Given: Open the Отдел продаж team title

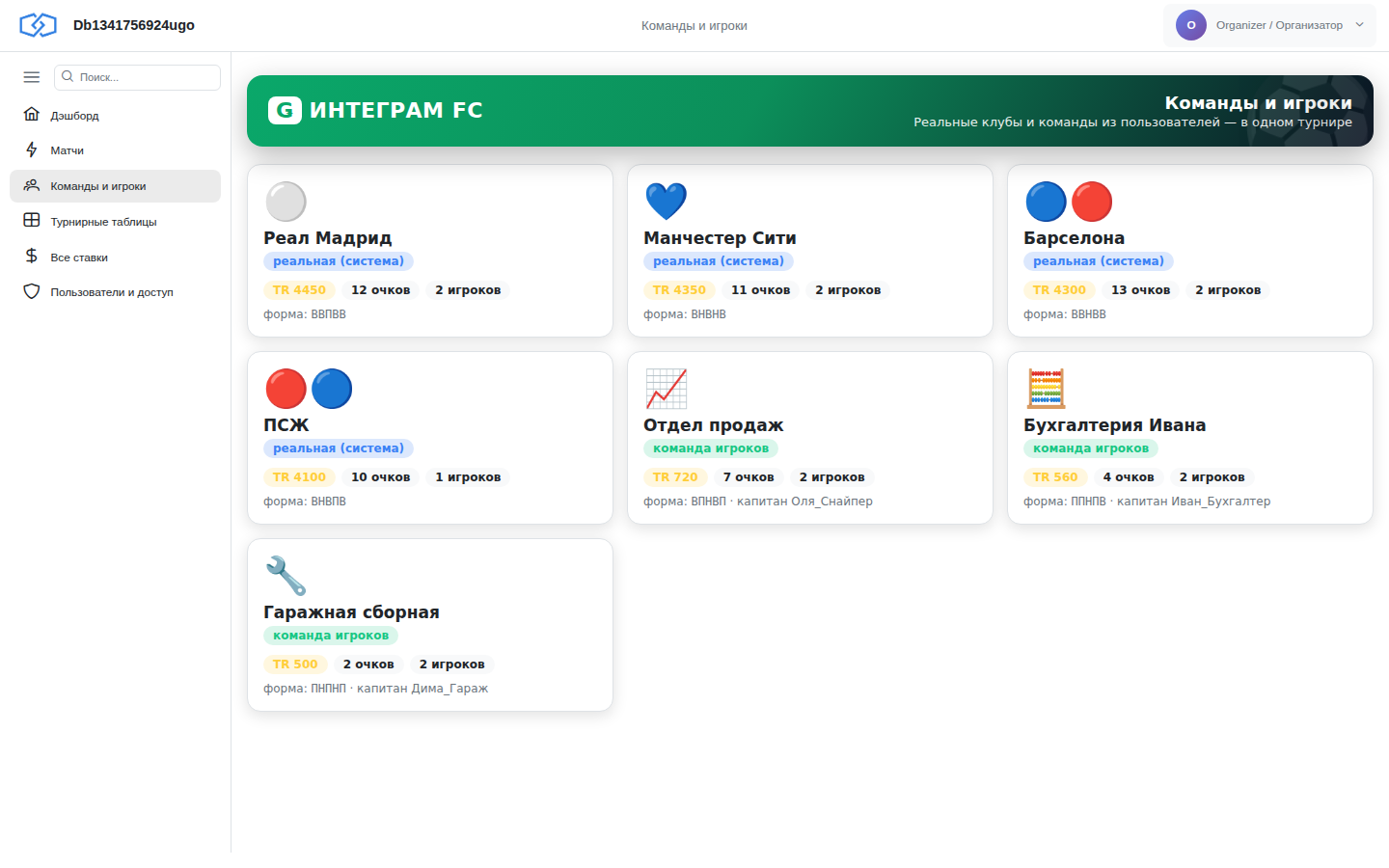Looking at the screenshot, I should pos(713,425).
